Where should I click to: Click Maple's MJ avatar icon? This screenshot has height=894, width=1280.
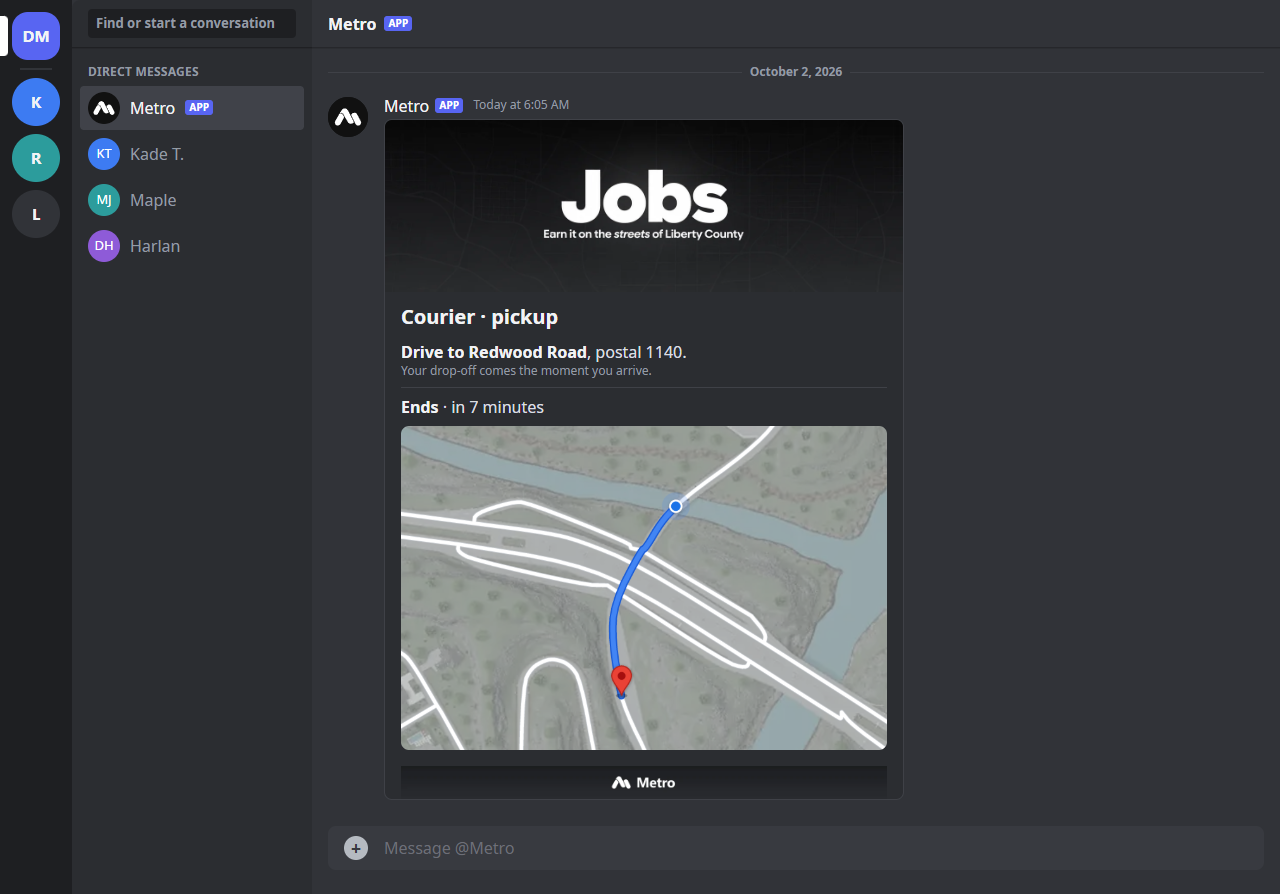(x=104, y=200)
